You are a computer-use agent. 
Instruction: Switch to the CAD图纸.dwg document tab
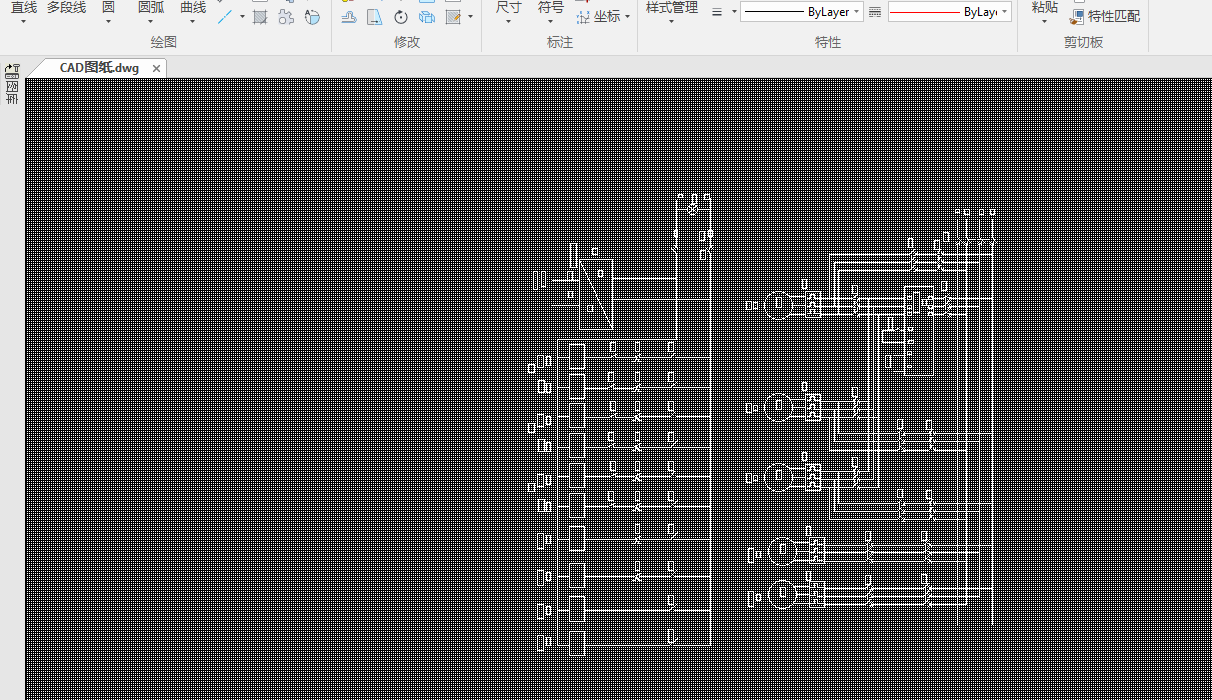[x=98, y=67]
